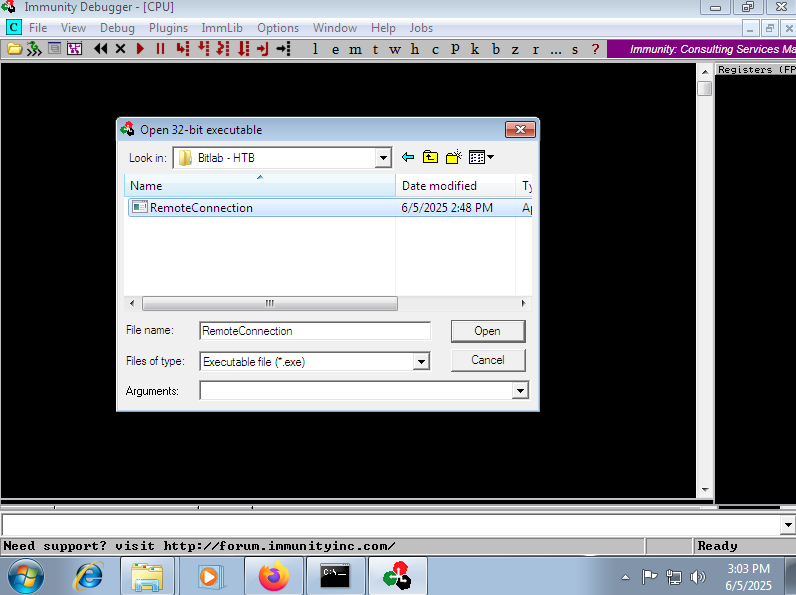This screenshot has width=796, height=595.
Task: Click the Open button
Action: point(488,331)
